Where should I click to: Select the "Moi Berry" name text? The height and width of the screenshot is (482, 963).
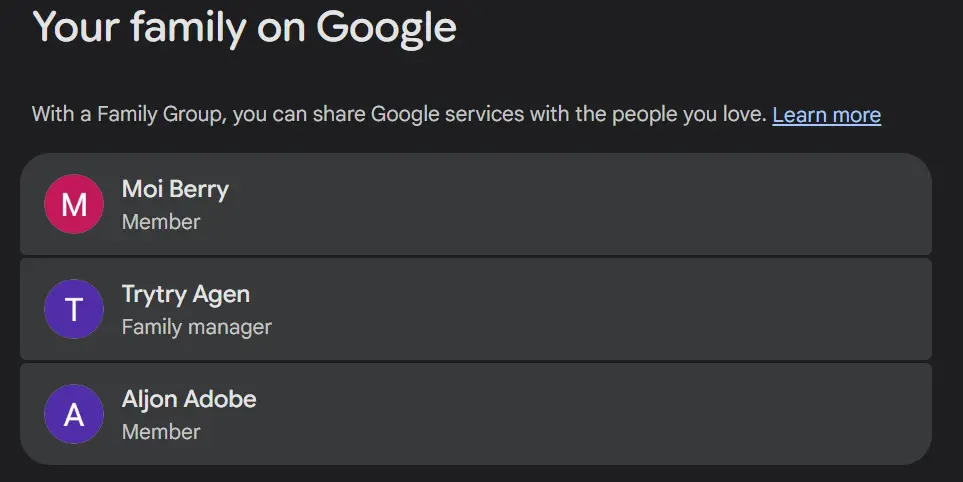175,189
